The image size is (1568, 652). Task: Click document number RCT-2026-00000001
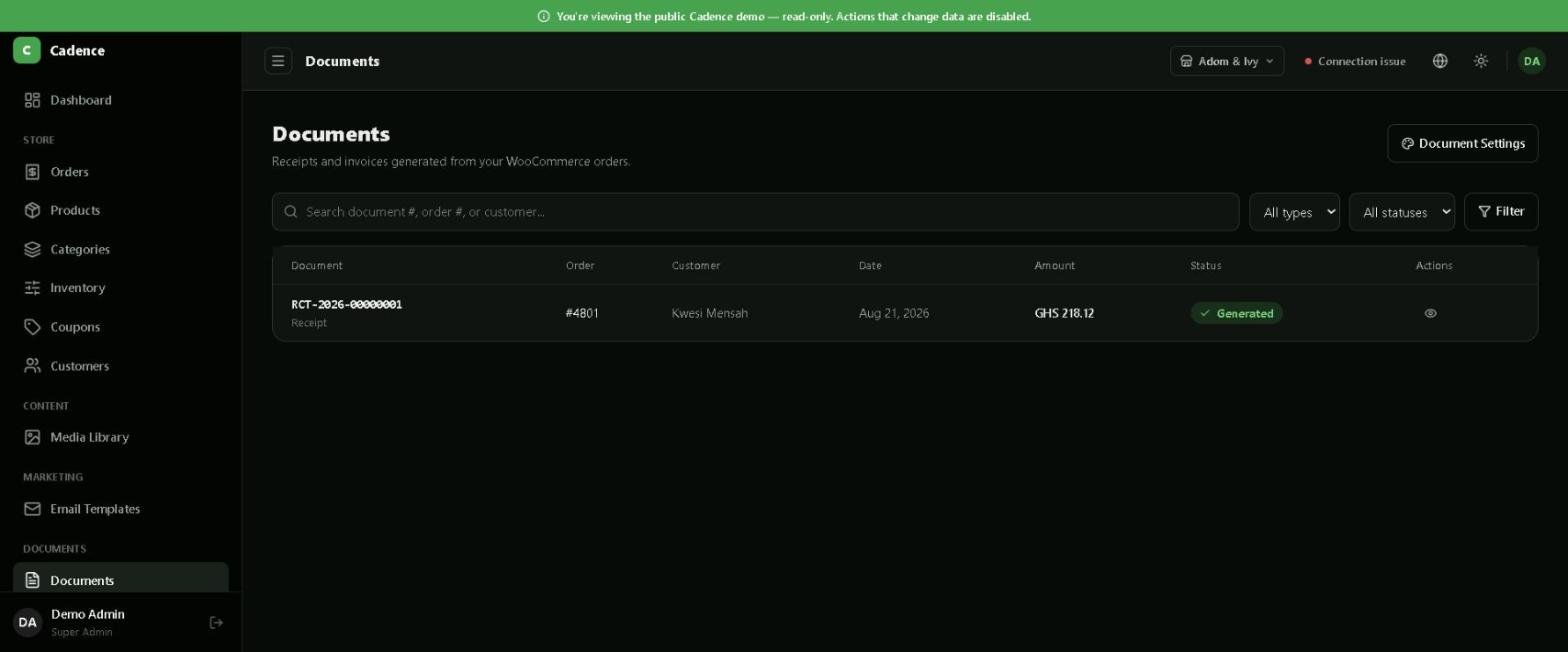pos(346,304)
